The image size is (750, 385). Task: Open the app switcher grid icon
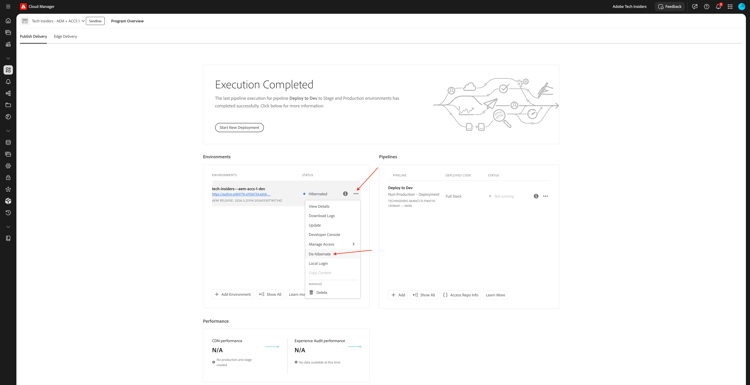click(730, 7)
